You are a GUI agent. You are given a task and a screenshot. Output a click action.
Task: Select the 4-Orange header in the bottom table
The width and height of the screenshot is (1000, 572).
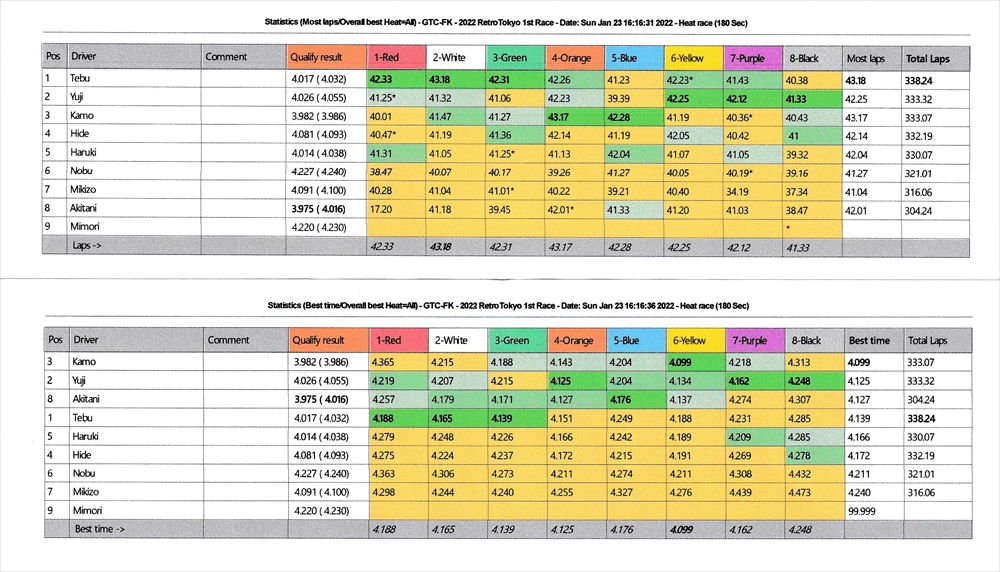pyautogui.click(x=573, y=340)
